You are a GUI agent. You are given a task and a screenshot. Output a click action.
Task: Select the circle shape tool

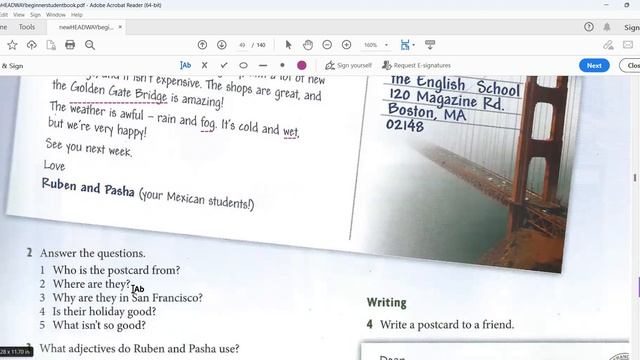(x=243, y=65)
